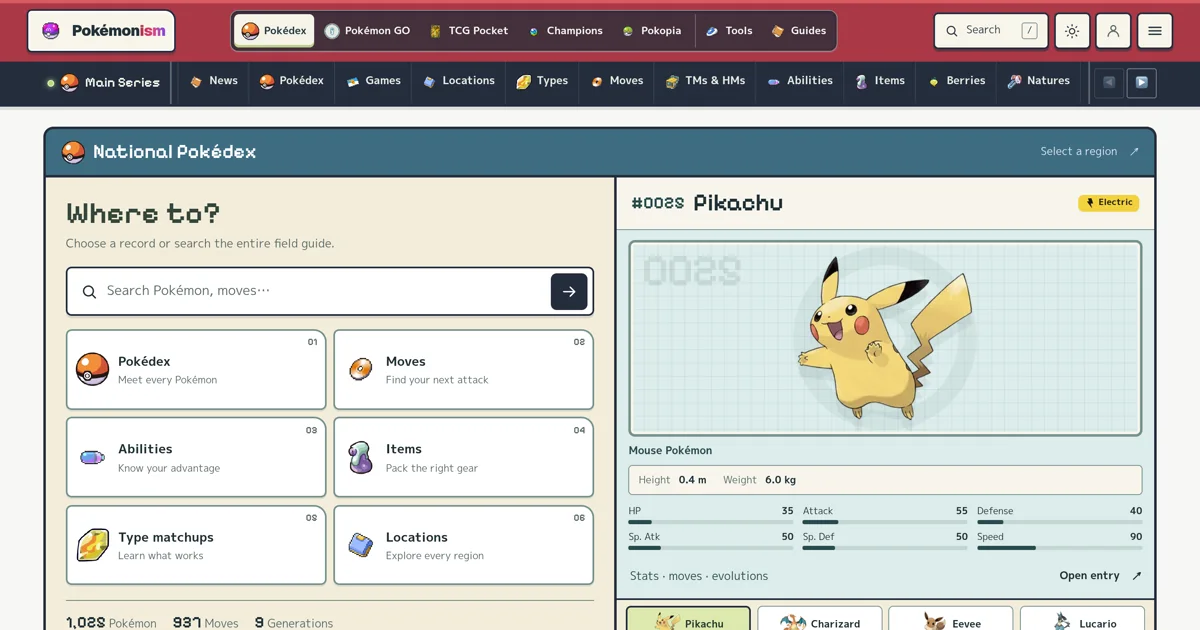
Task: Open the Select a region link
Action: tap(1089, 151)
